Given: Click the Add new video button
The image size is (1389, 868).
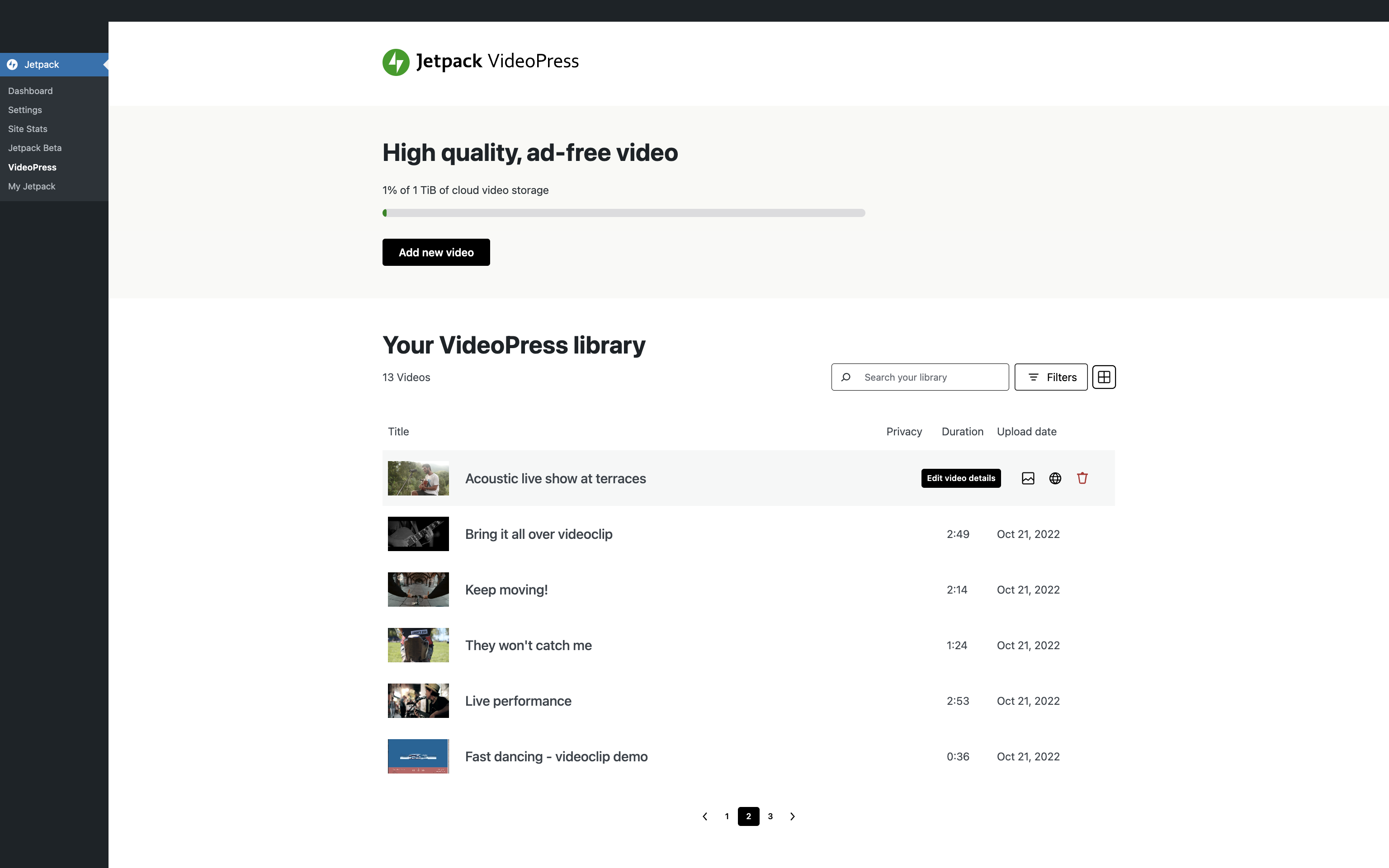Looking at the screenshot, I should [436, 252].
